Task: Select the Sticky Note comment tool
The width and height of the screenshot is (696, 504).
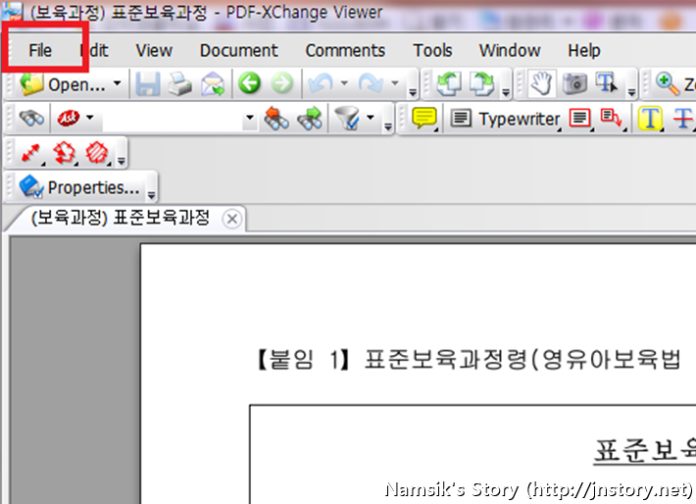Action: pos(425,119)
